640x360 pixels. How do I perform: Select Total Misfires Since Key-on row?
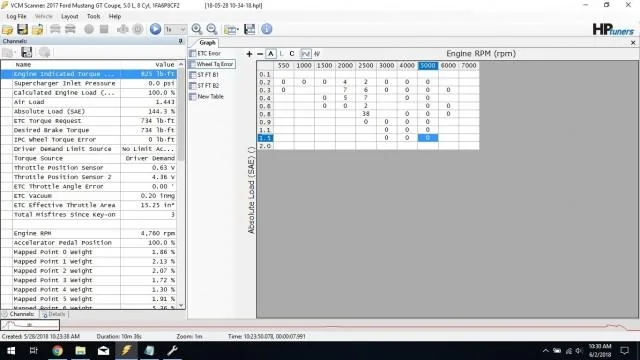point(89,215)
